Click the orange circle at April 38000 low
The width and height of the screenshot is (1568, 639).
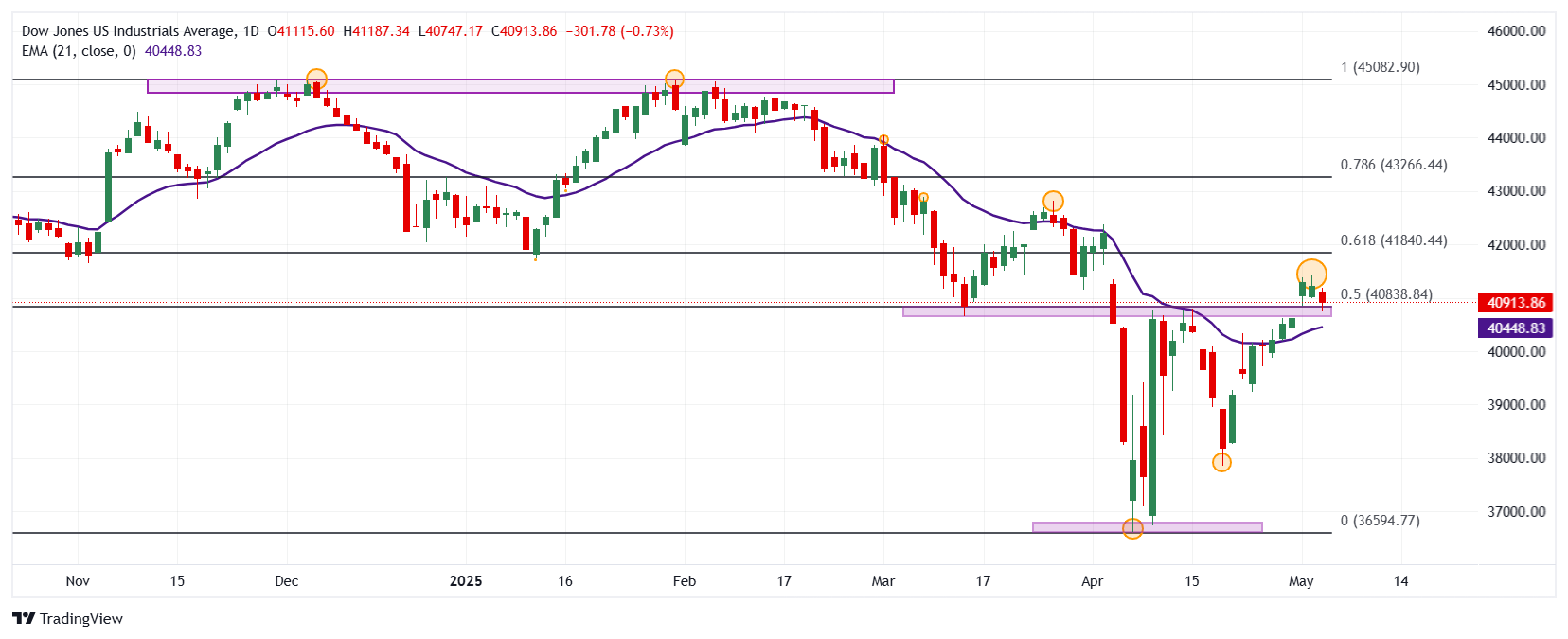tap(1221, 462)
